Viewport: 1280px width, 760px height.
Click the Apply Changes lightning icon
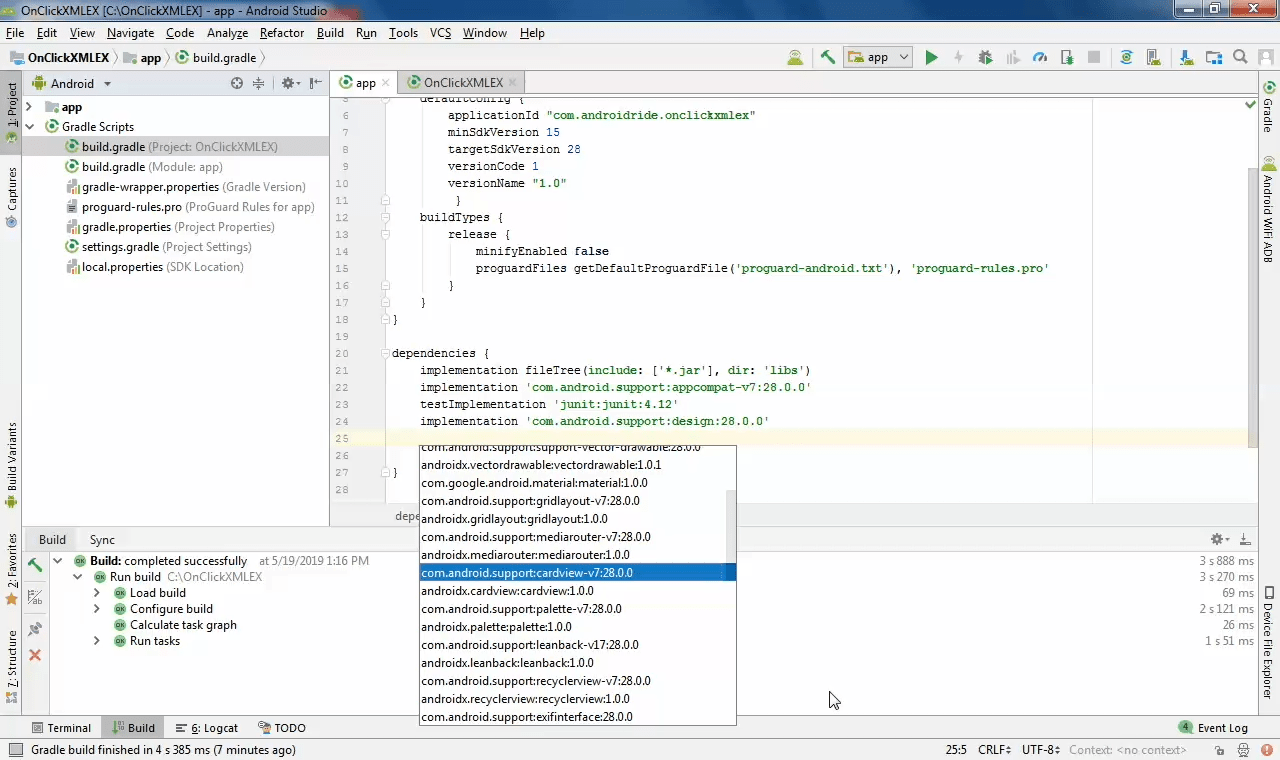click(x=958, y=58)
